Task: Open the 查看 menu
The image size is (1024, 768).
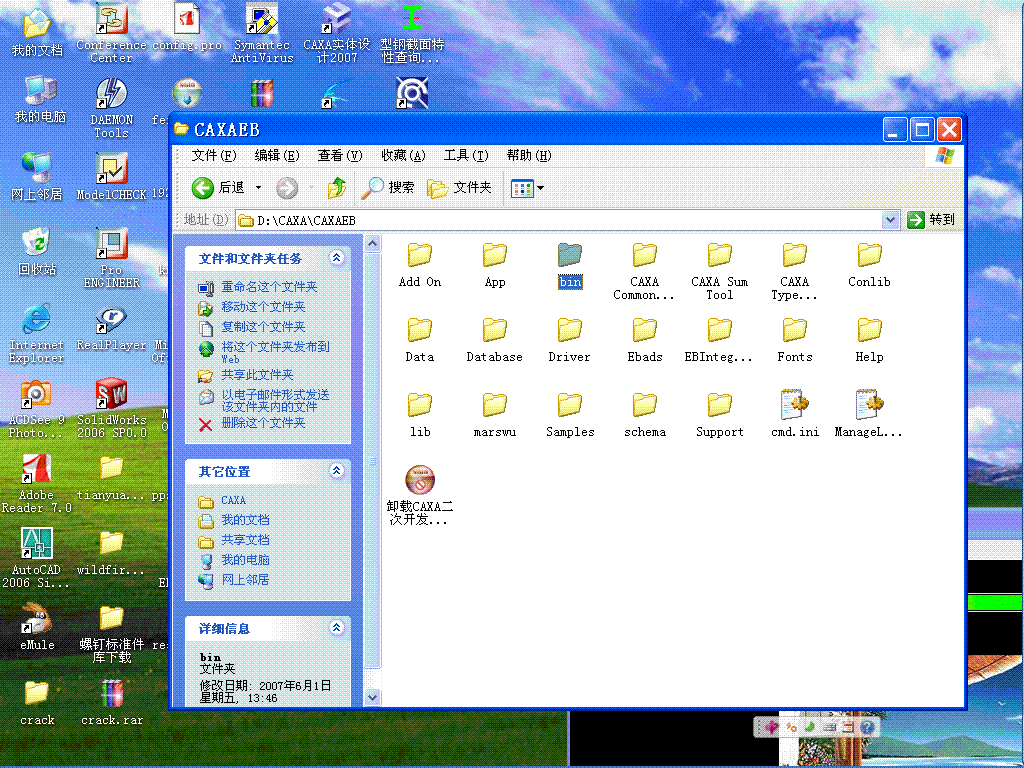Action: [338, 155]
